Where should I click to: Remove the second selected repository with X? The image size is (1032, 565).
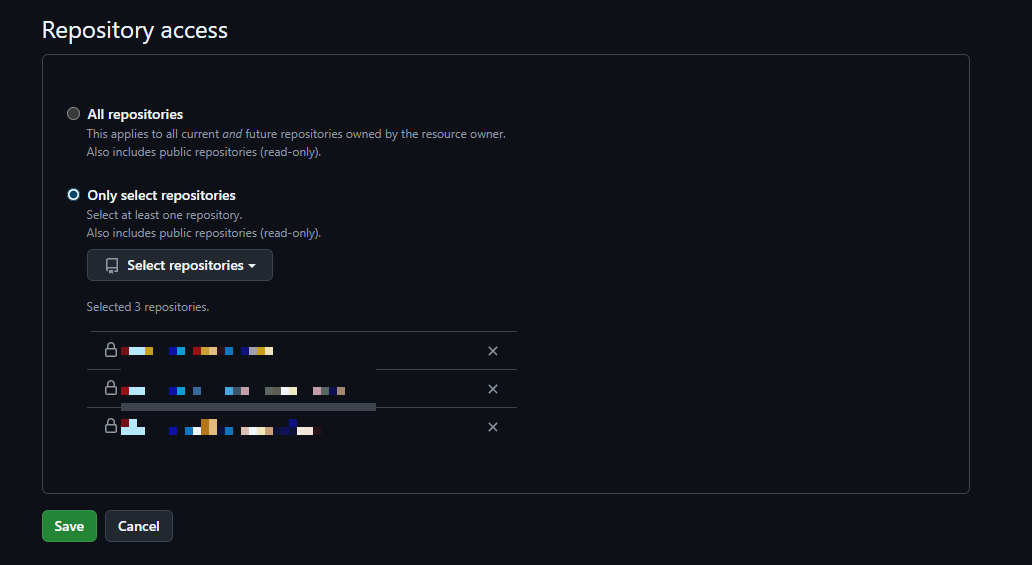point(492,389)
